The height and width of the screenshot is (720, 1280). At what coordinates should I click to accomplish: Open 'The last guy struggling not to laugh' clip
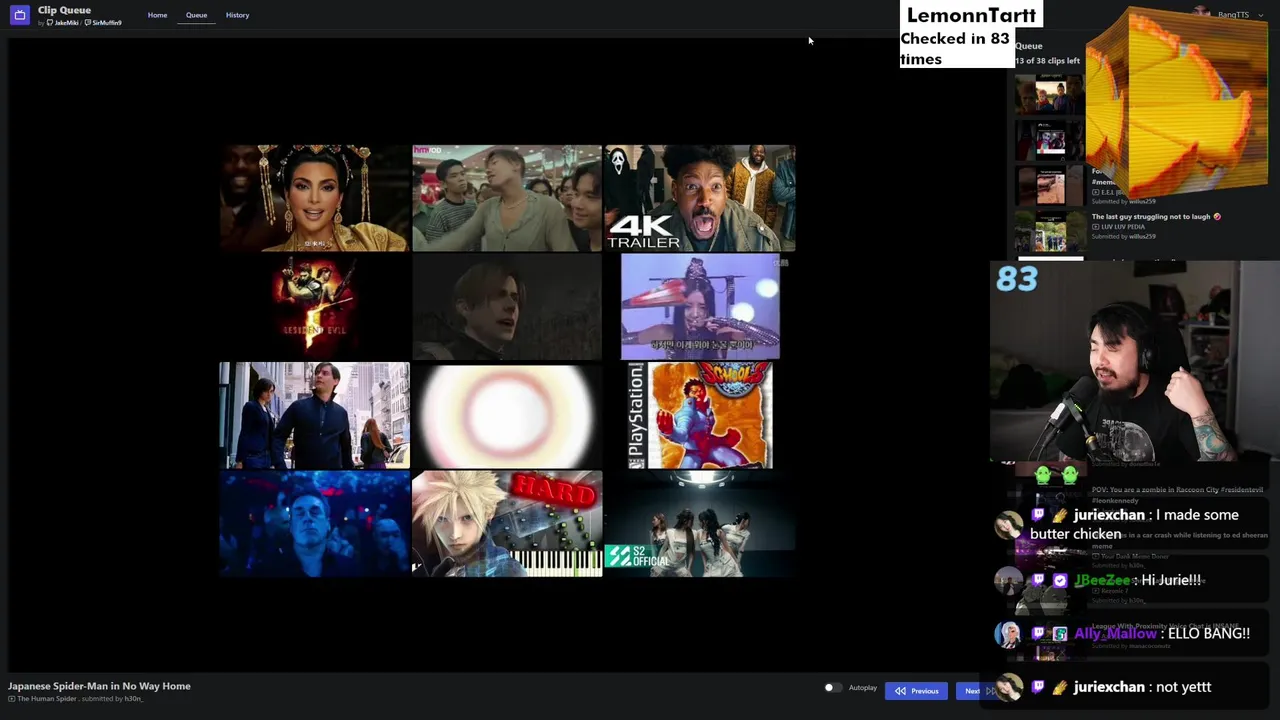point(1156,216)
